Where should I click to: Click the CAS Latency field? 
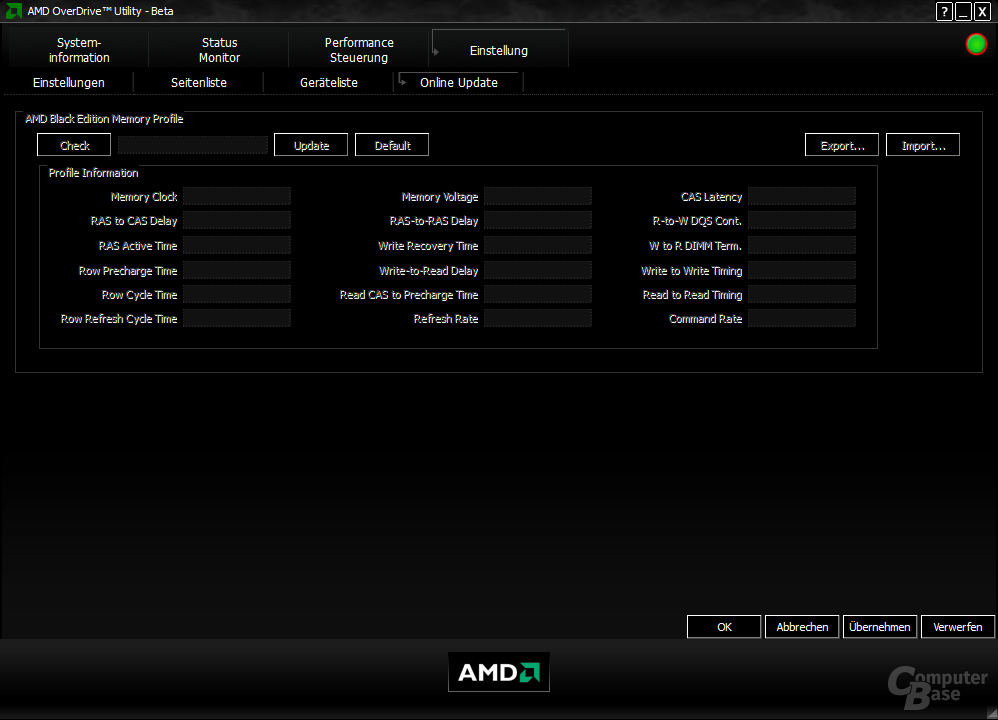coord(802,196)
